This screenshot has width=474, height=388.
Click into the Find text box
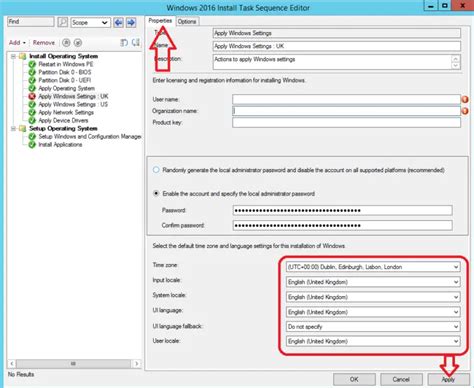[x=30, y=22]
